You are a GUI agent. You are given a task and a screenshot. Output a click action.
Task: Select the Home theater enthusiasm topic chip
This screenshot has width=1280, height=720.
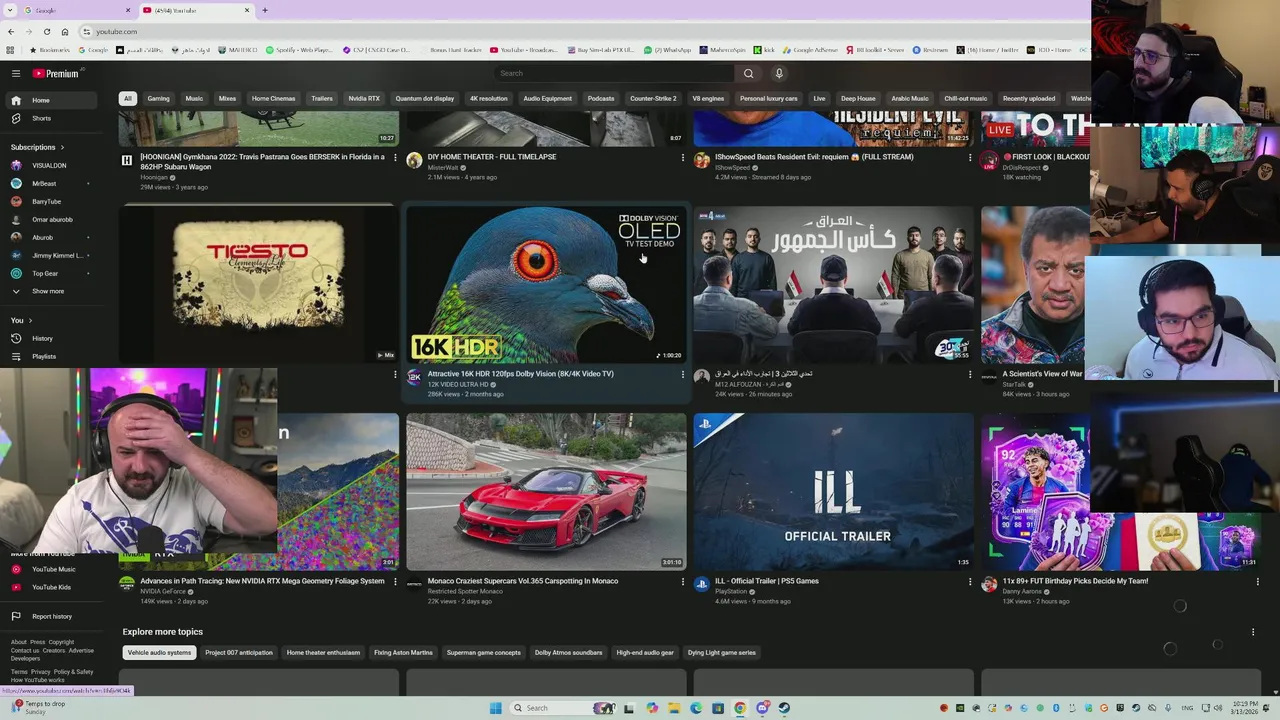tap(323, 652)
